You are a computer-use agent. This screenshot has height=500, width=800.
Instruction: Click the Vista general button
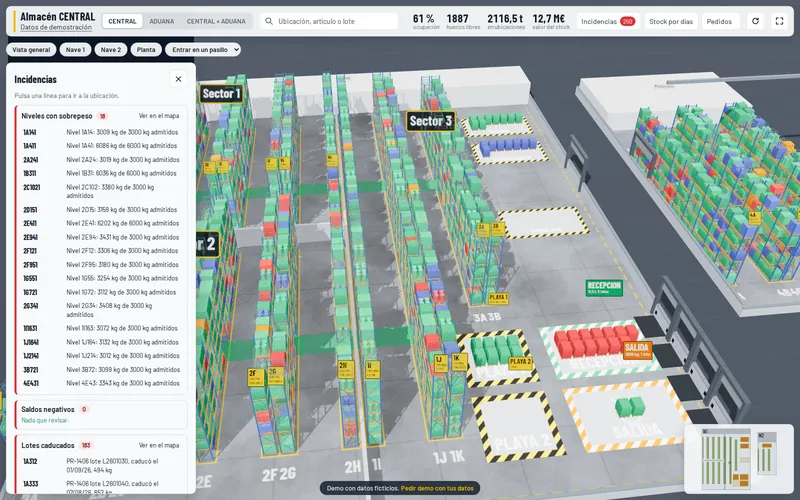tap(31, 49)
